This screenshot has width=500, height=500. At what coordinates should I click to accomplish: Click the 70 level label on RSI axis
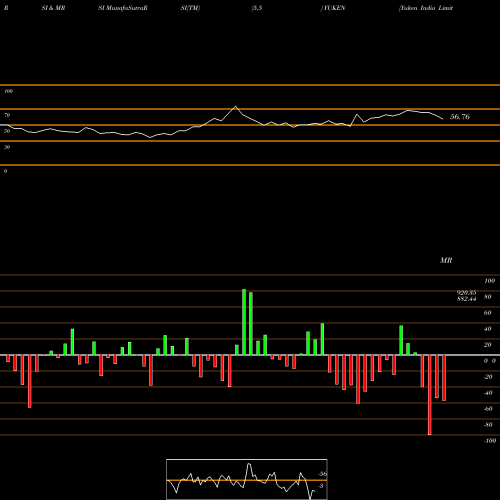(x=7, y=115)
